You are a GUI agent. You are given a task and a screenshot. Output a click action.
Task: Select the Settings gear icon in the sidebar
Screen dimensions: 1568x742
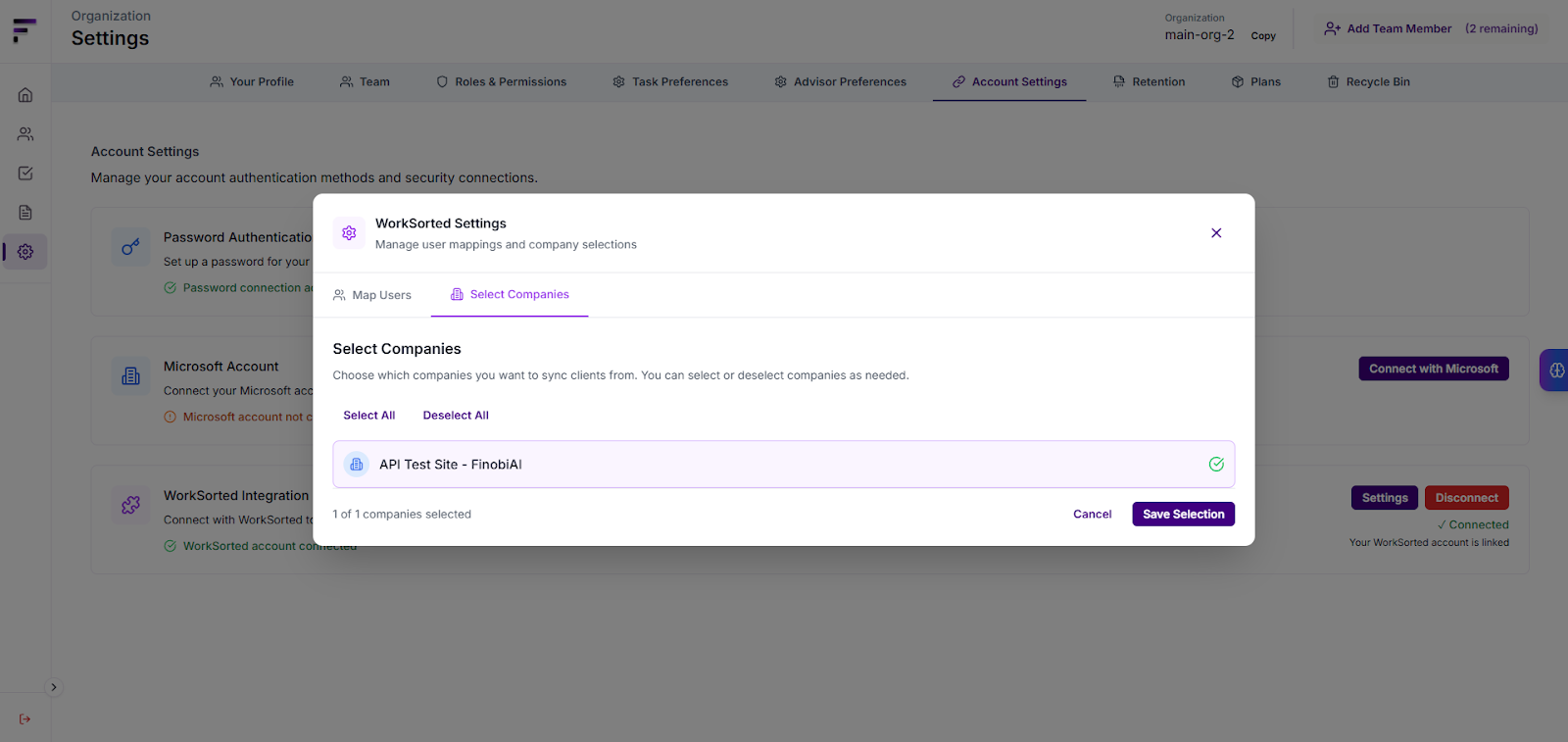[25, 252]
